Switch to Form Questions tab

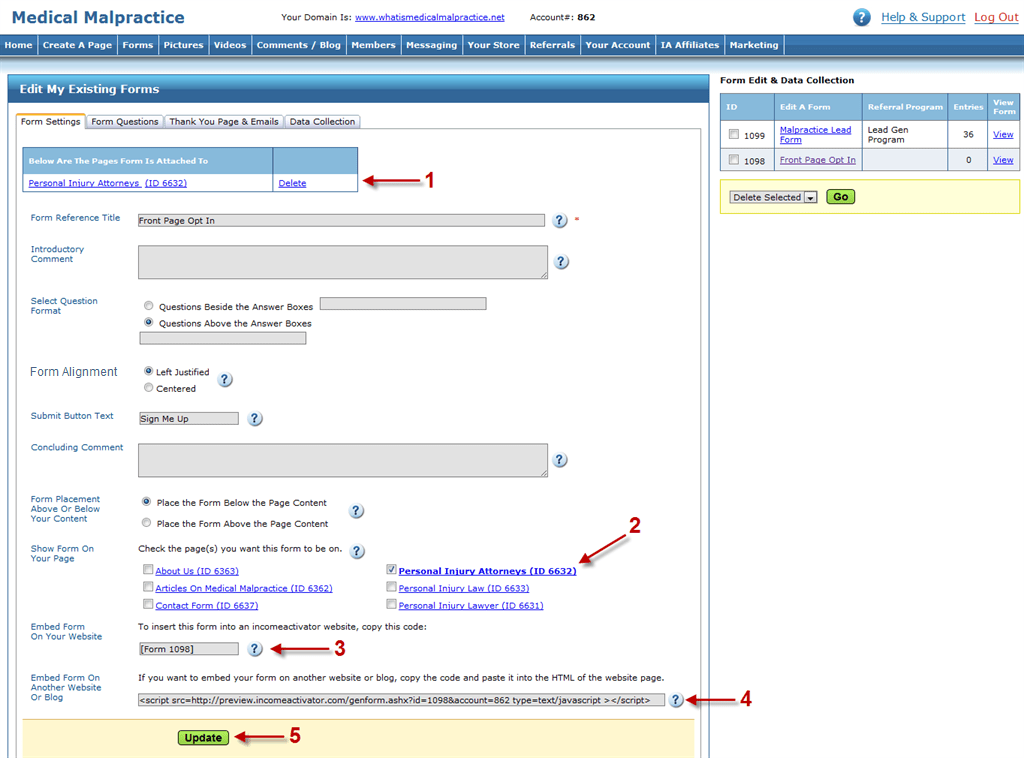125,121
